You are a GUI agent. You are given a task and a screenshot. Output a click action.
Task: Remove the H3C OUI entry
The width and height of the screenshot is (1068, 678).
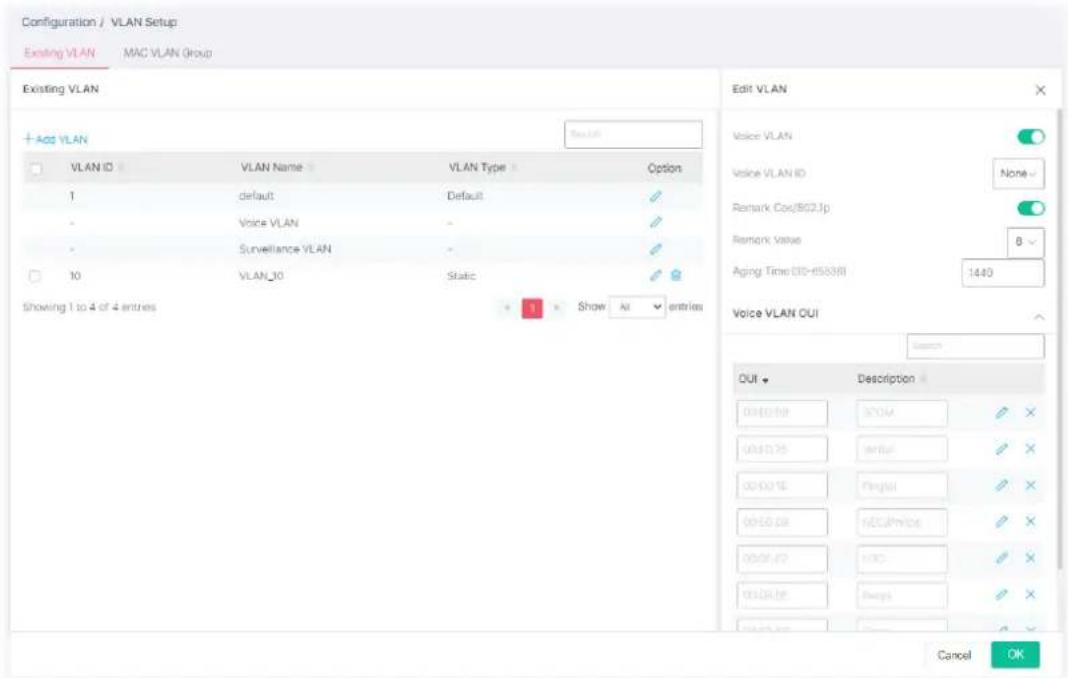[x=1031, y=558]
